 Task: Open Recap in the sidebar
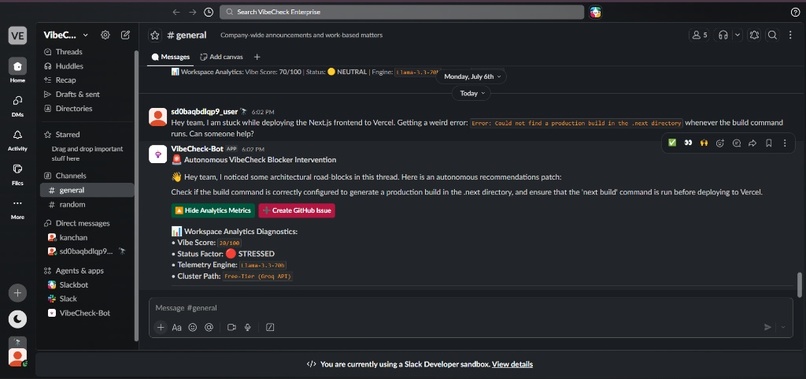[x=66, y=80]
